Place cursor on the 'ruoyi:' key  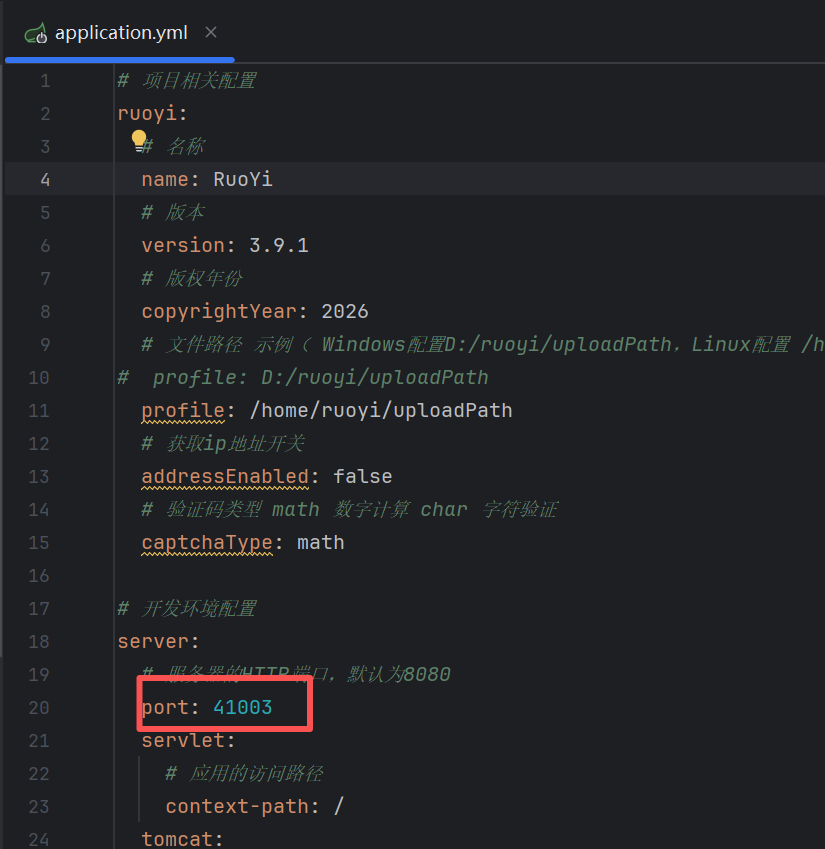[153, 114]
